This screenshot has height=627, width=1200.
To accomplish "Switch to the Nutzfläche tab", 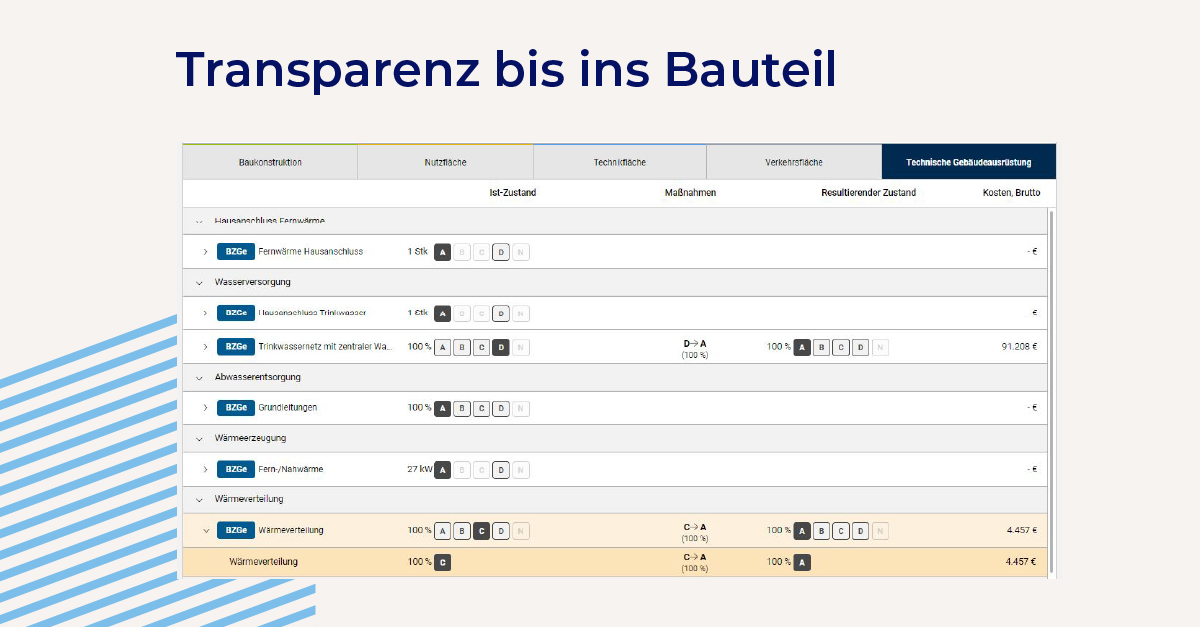I will [446, 162].
